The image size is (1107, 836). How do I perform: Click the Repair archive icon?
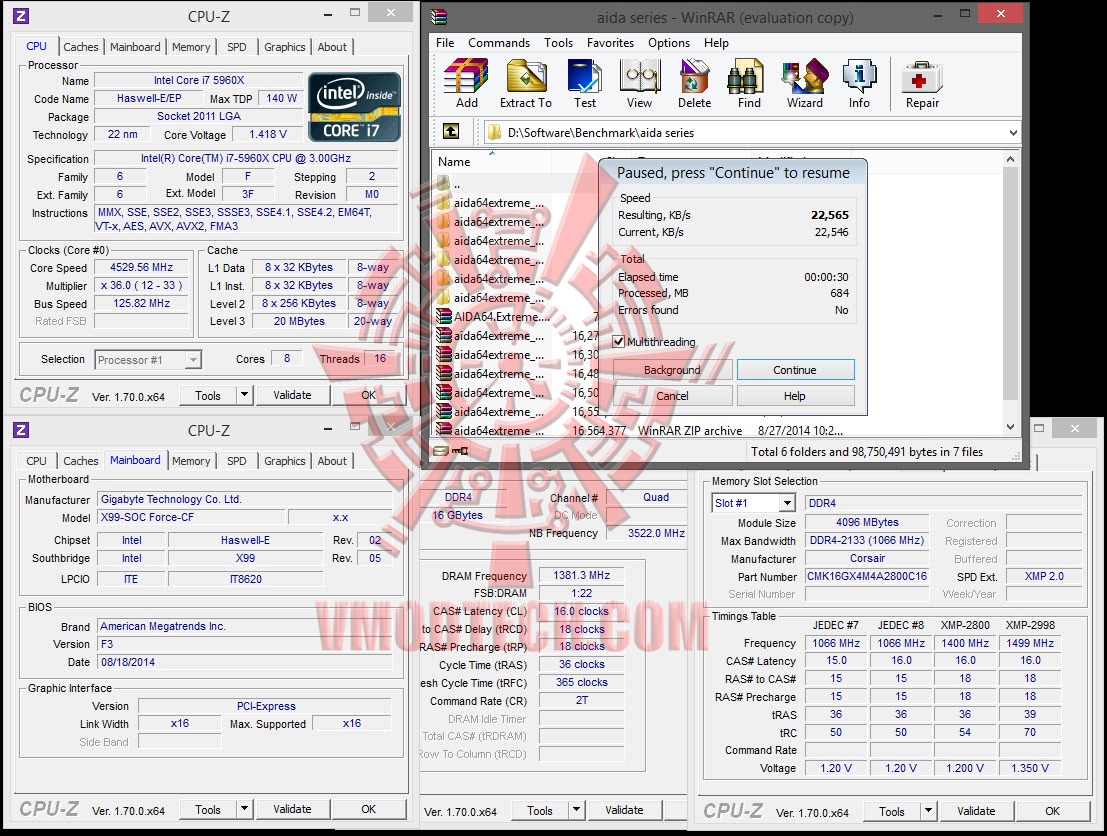tap(922, 83)
